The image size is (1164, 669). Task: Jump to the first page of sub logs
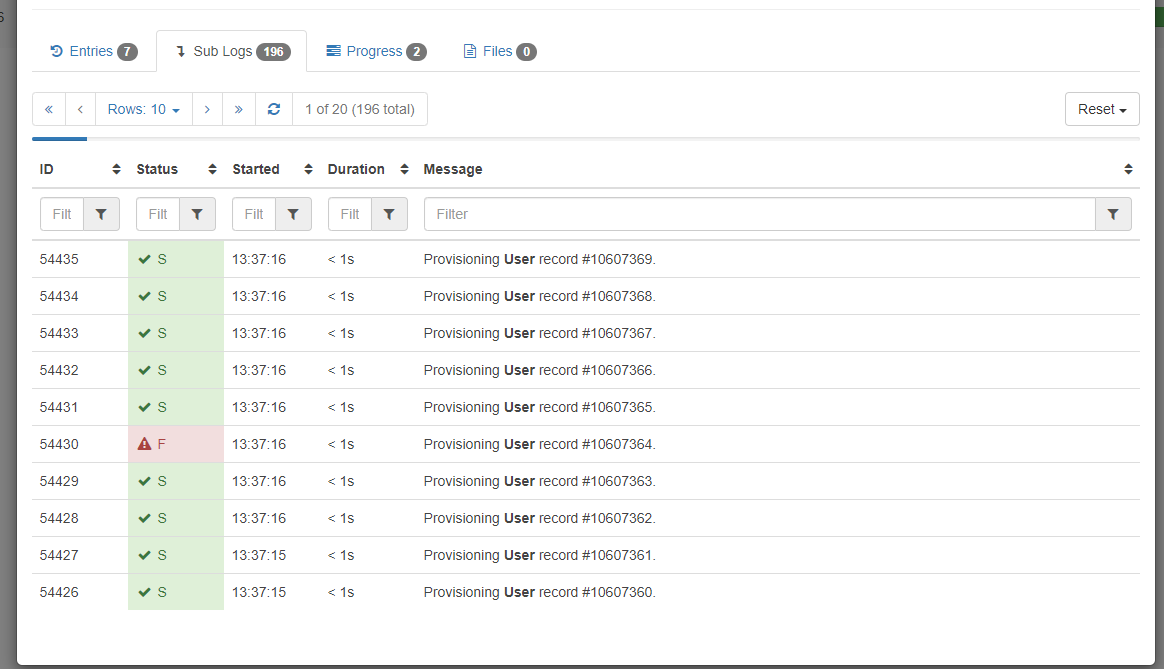[48, 108]
